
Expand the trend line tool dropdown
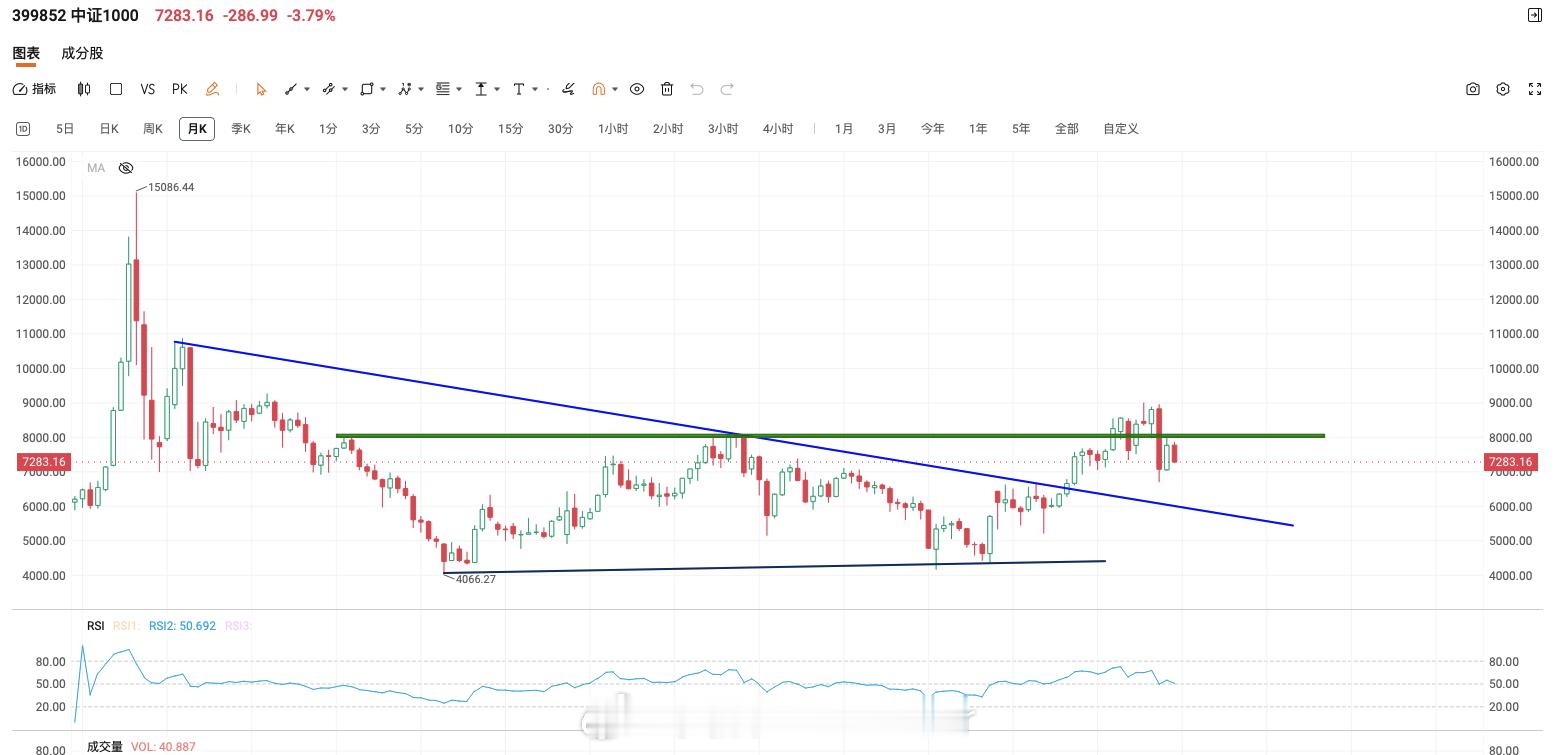pos(307,89)
